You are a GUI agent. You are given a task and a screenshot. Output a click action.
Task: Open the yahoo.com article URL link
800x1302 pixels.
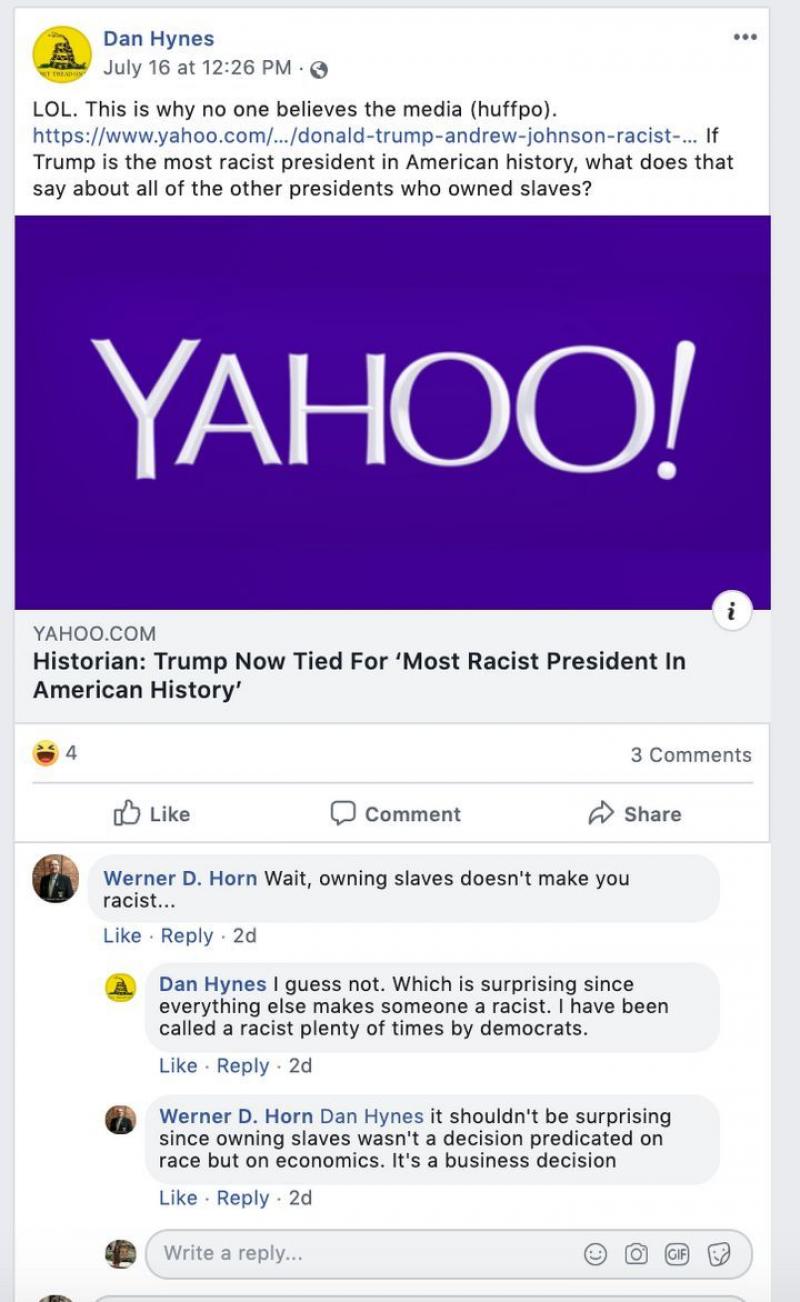[364, 136]
